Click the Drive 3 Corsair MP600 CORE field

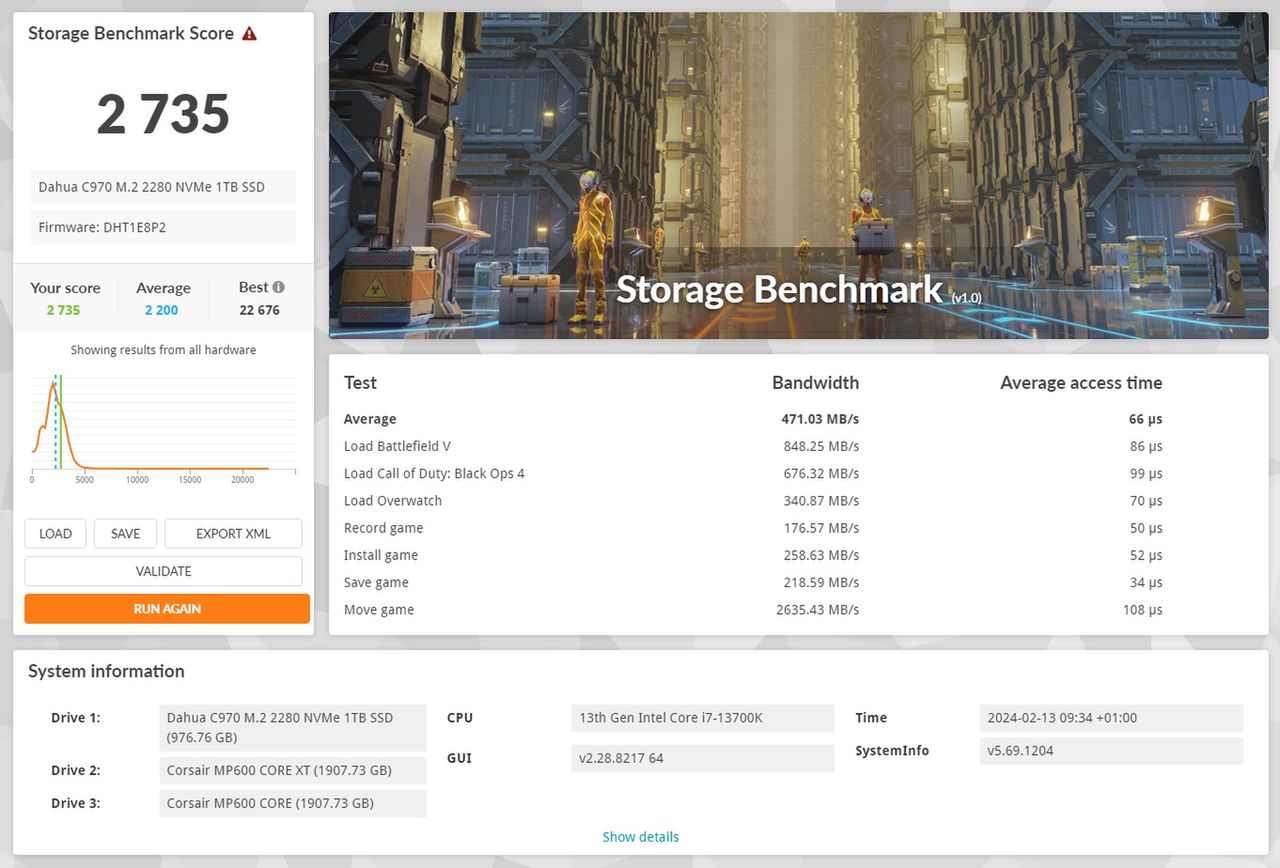[293, 803]
